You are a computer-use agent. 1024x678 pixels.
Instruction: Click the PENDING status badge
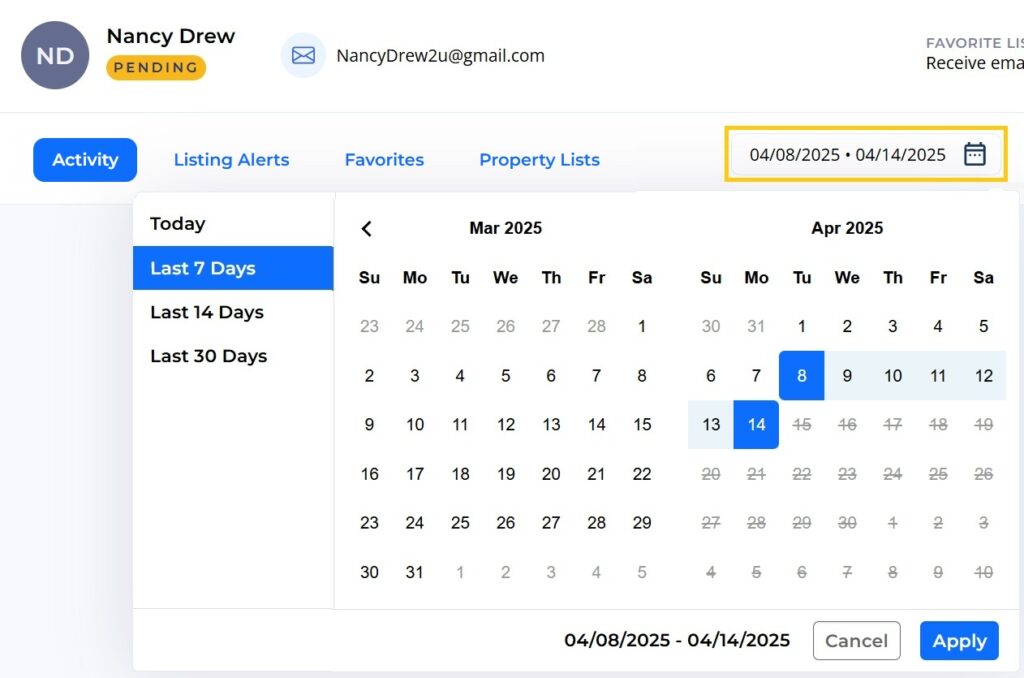(156, 68)
